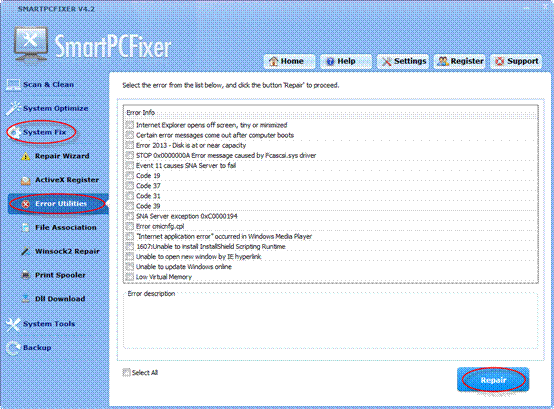Click the Dll Download icon
The height and width of the screenshot is (409, 554).
[x=25, y=298]
